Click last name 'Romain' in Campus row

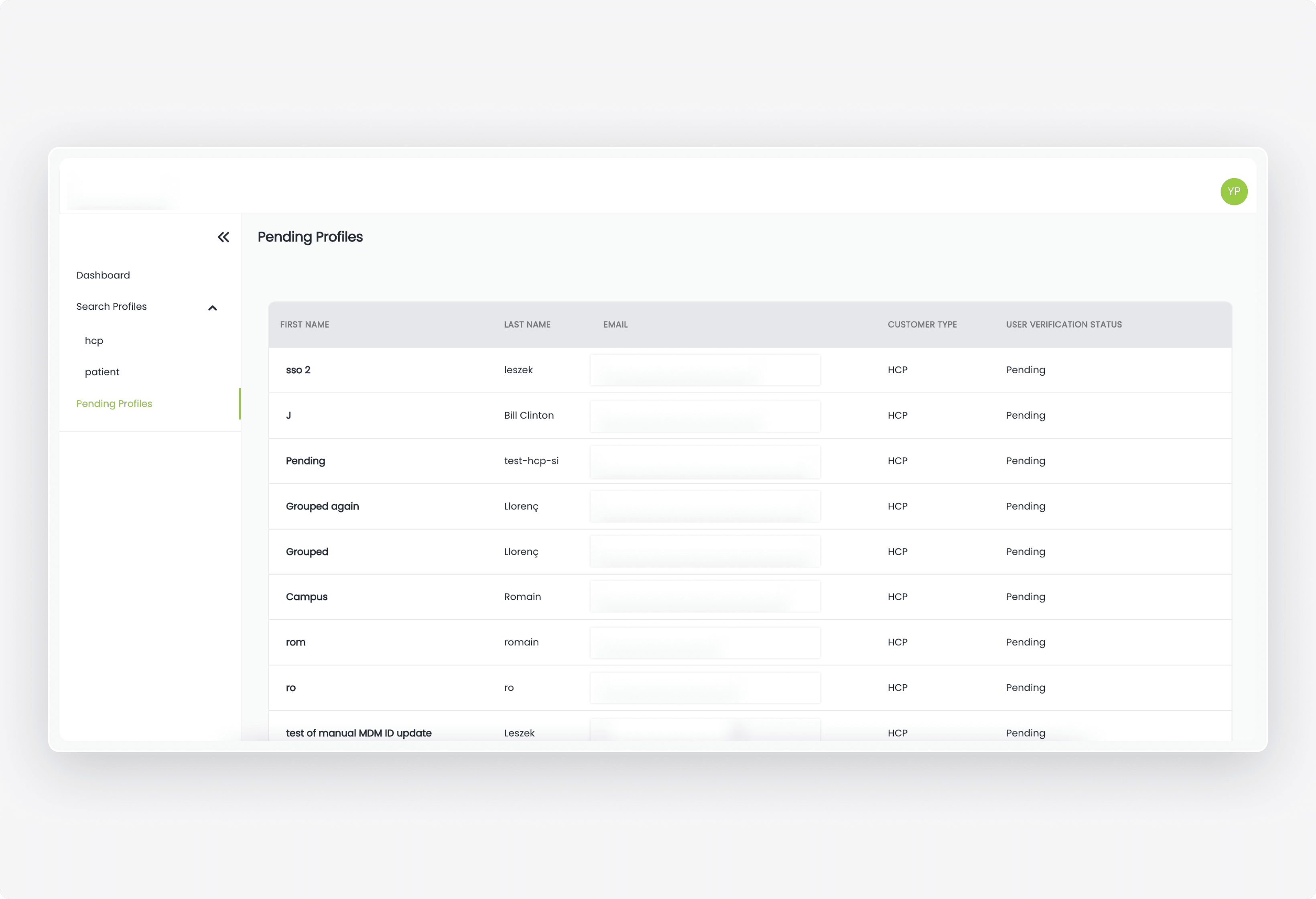pos(522,597)
